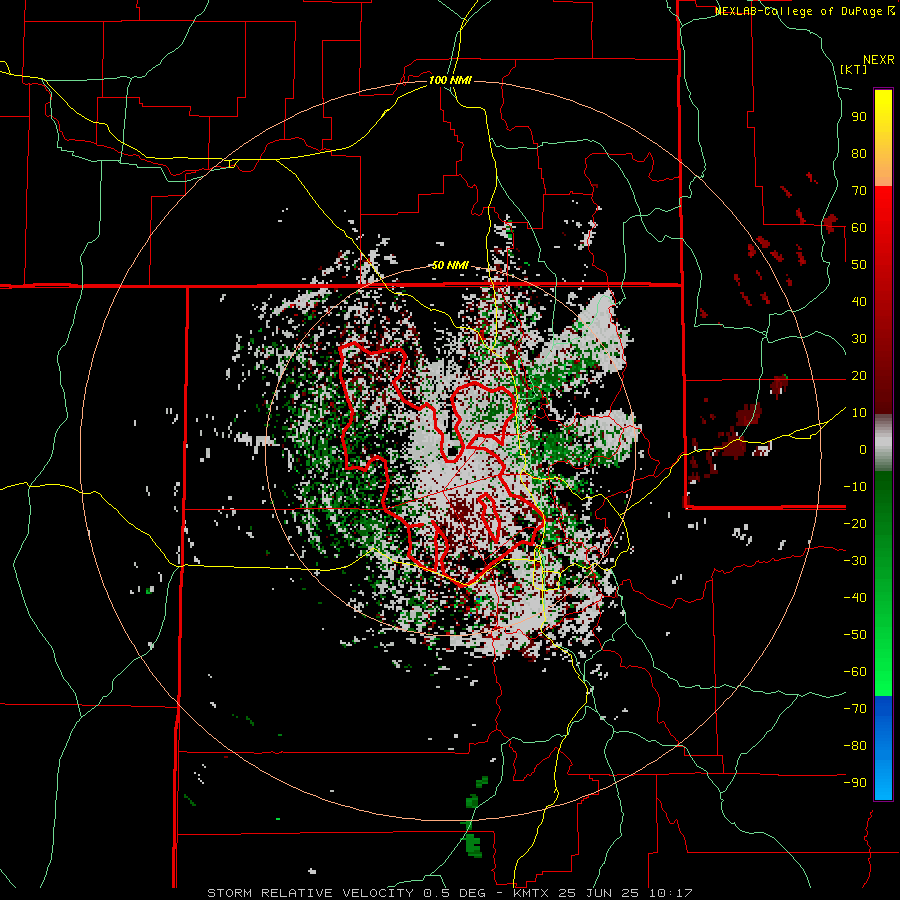Click the Storm Relative Velocity KMTX timestamp caption
The height and width of the screenshot is (900, 900).
pyautogui.click(x=450, y=893)
